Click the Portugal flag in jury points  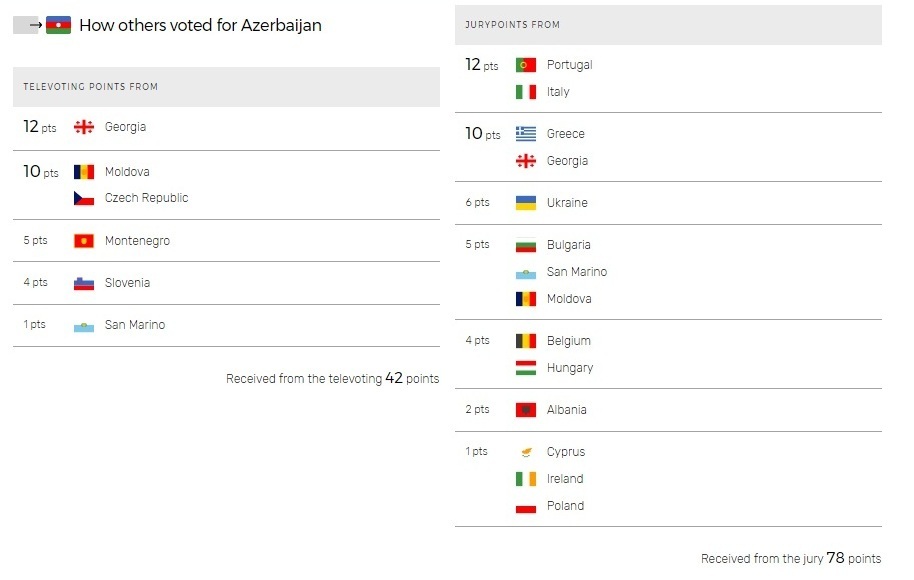click(x=526, y=65)
